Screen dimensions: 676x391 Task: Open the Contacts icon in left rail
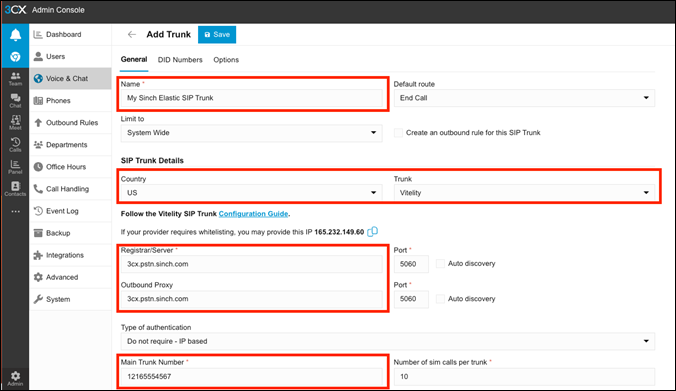[15, 188]
